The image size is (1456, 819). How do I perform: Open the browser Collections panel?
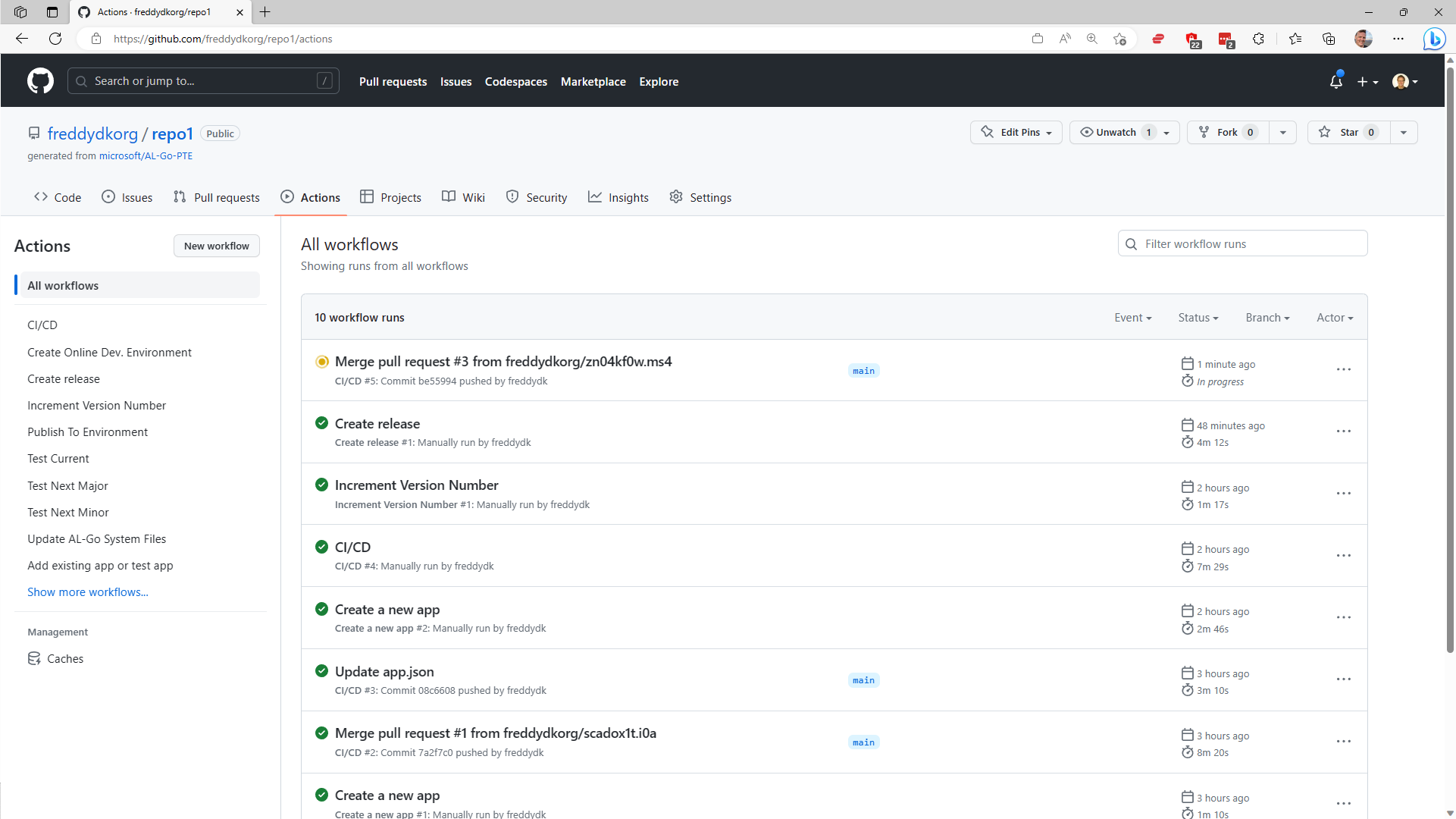pos(1328,39)
